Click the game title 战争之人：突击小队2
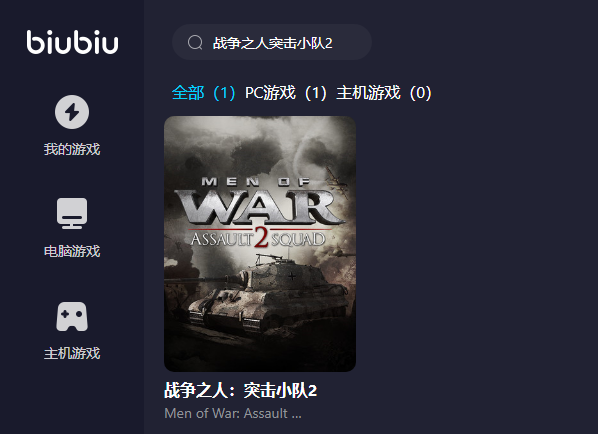This screenshot has width=598, height=434. point(241,391)
